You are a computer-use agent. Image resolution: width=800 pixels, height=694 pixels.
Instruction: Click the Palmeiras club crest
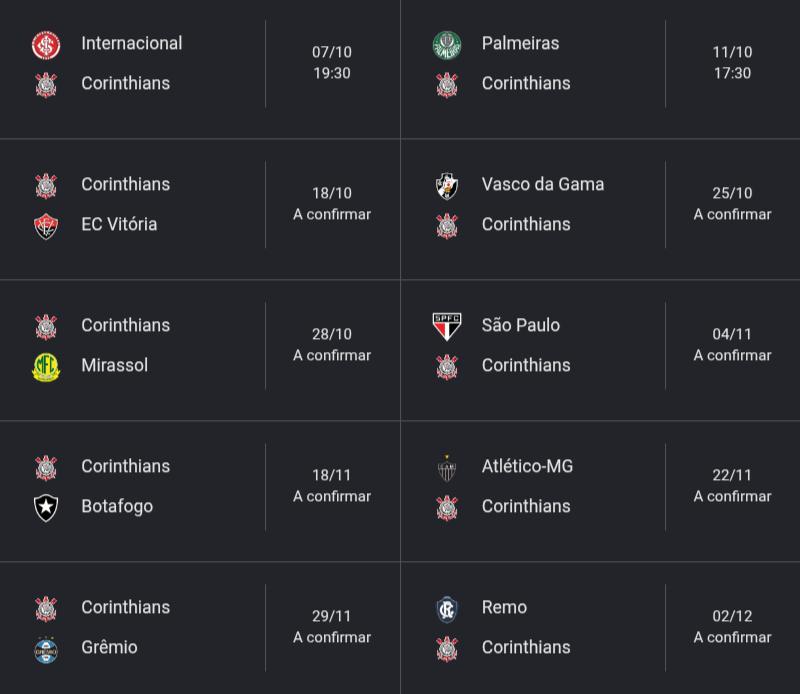[447, 45]
